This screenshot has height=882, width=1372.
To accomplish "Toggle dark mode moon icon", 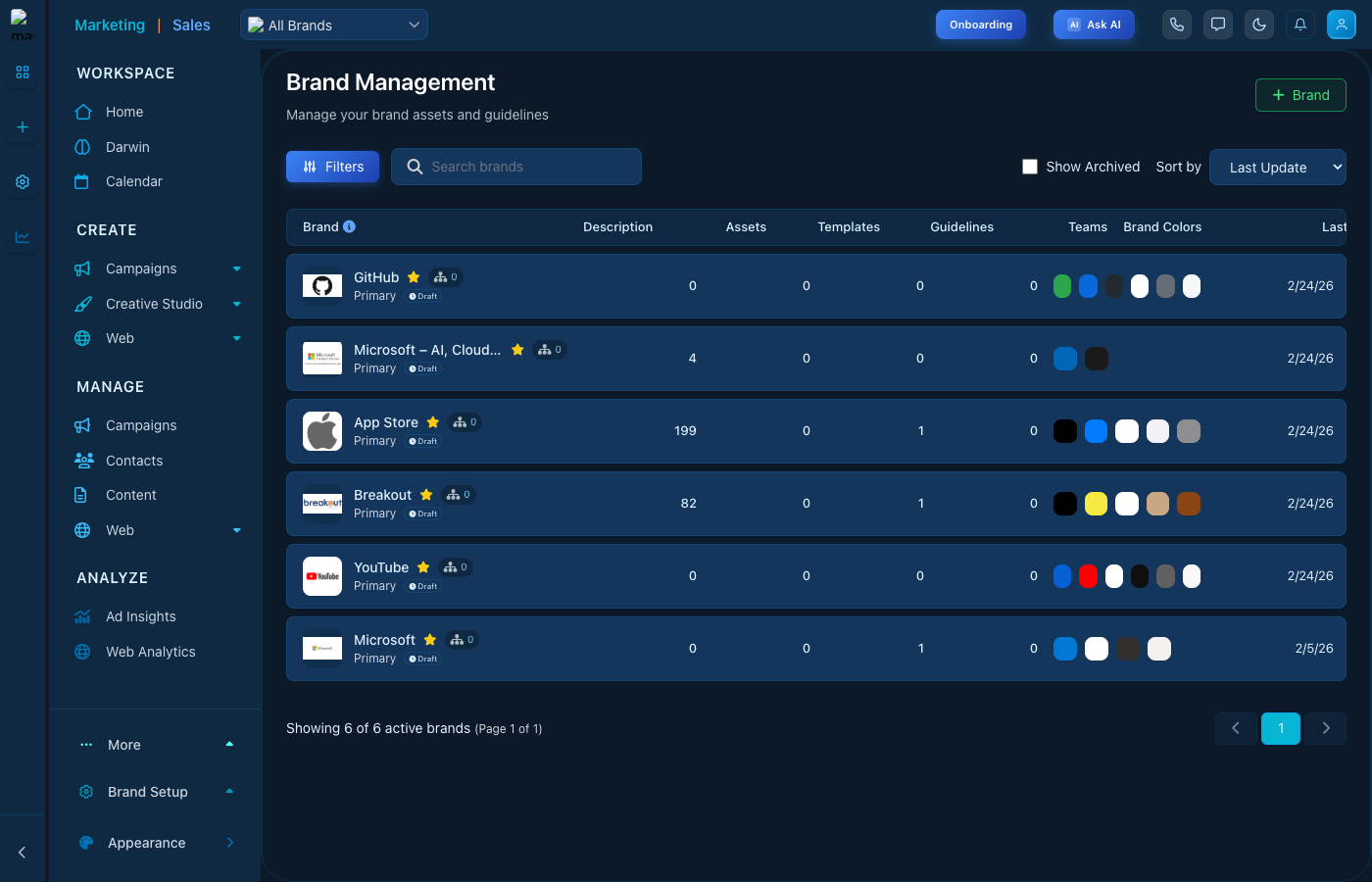I will click(1259, 24).
